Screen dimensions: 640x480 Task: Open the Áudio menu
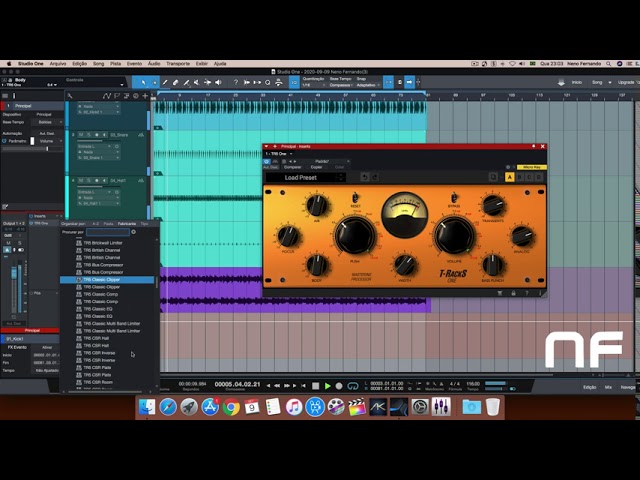pyautogui.click(x=154, y=64)
